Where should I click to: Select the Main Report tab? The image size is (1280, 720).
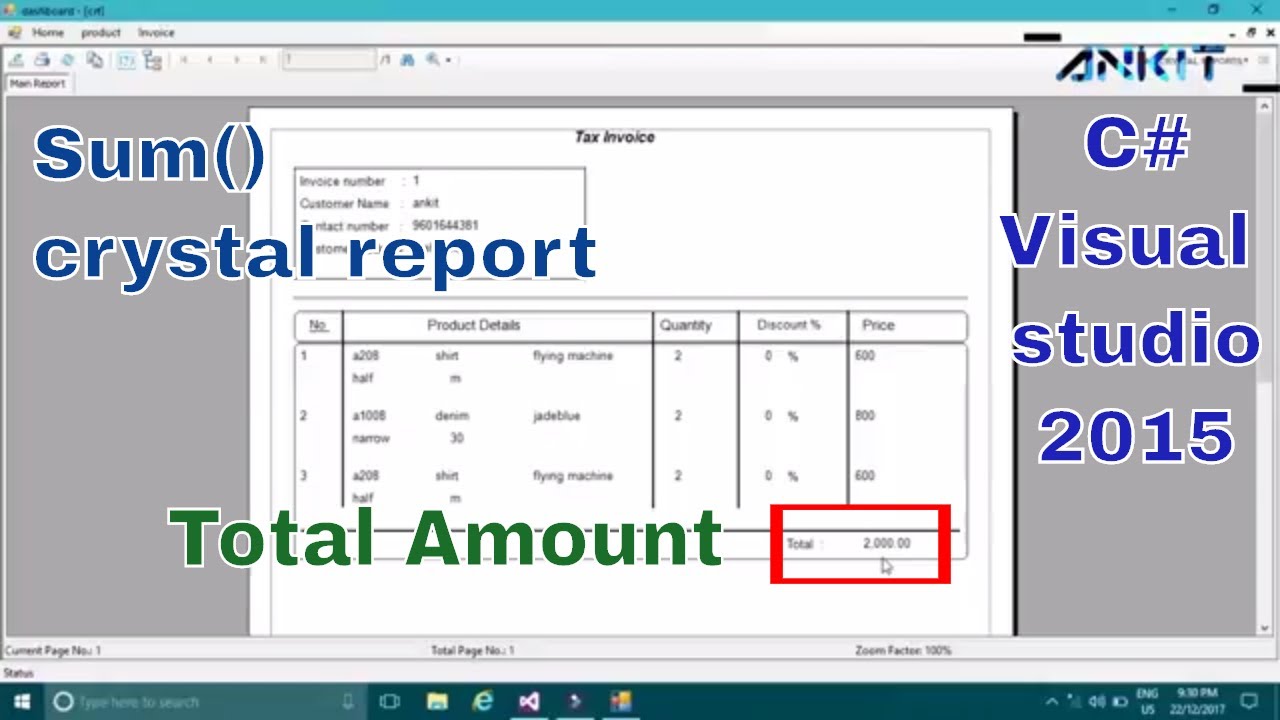pos(37,84)
